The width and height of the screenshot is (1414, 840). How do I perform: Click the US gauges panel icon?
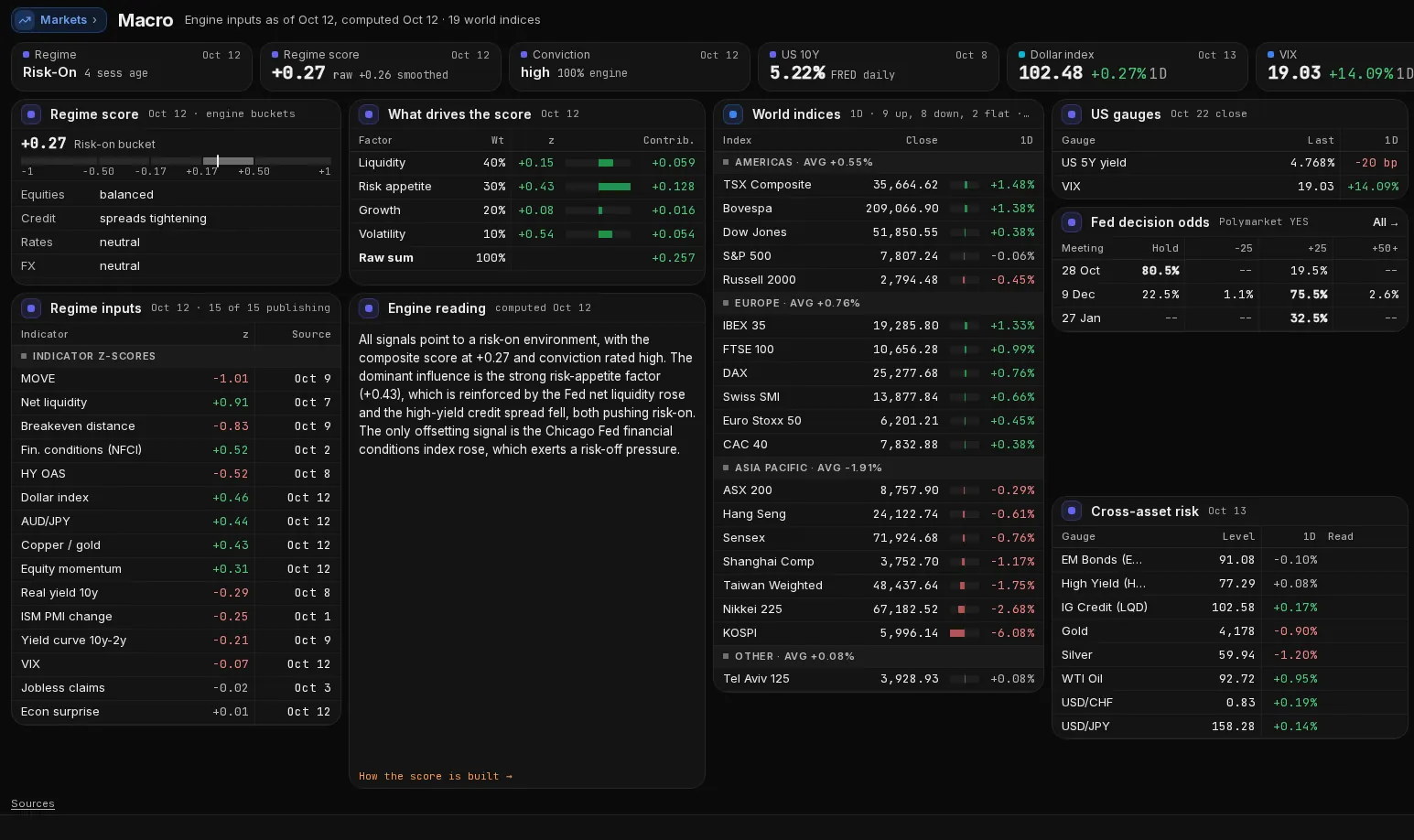[x=1072, y=114]
